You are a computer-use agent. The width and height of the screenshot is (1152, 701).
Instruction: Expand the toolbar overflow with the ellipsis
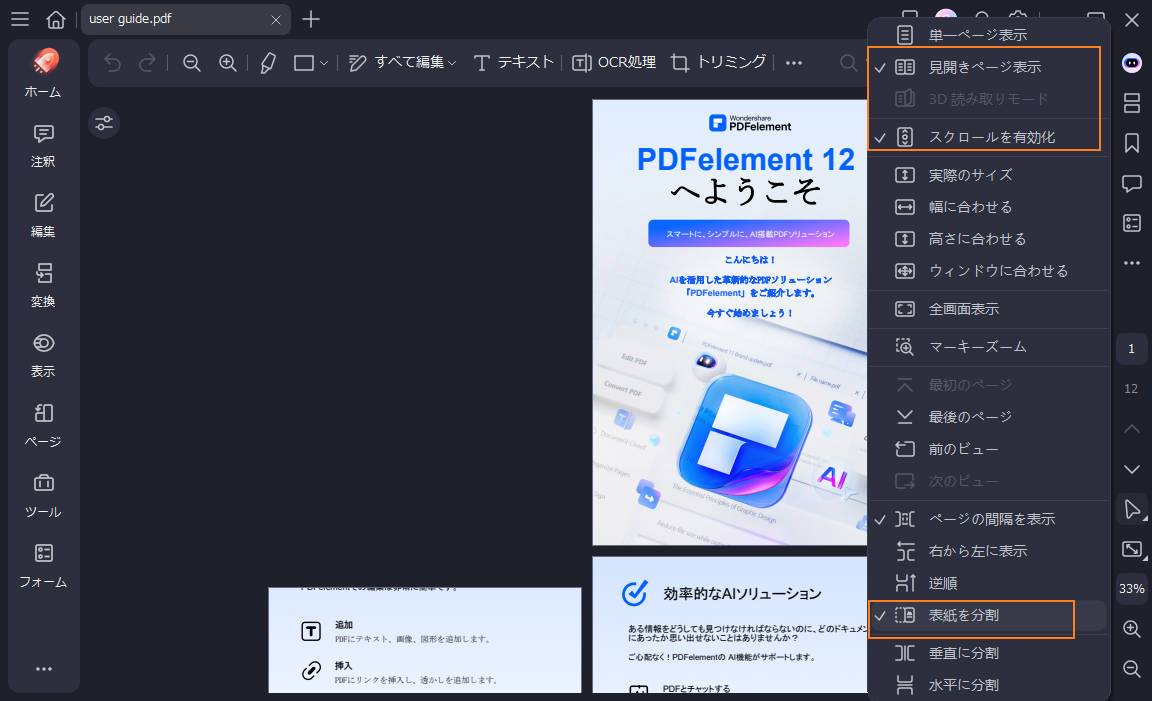(794, 62)
